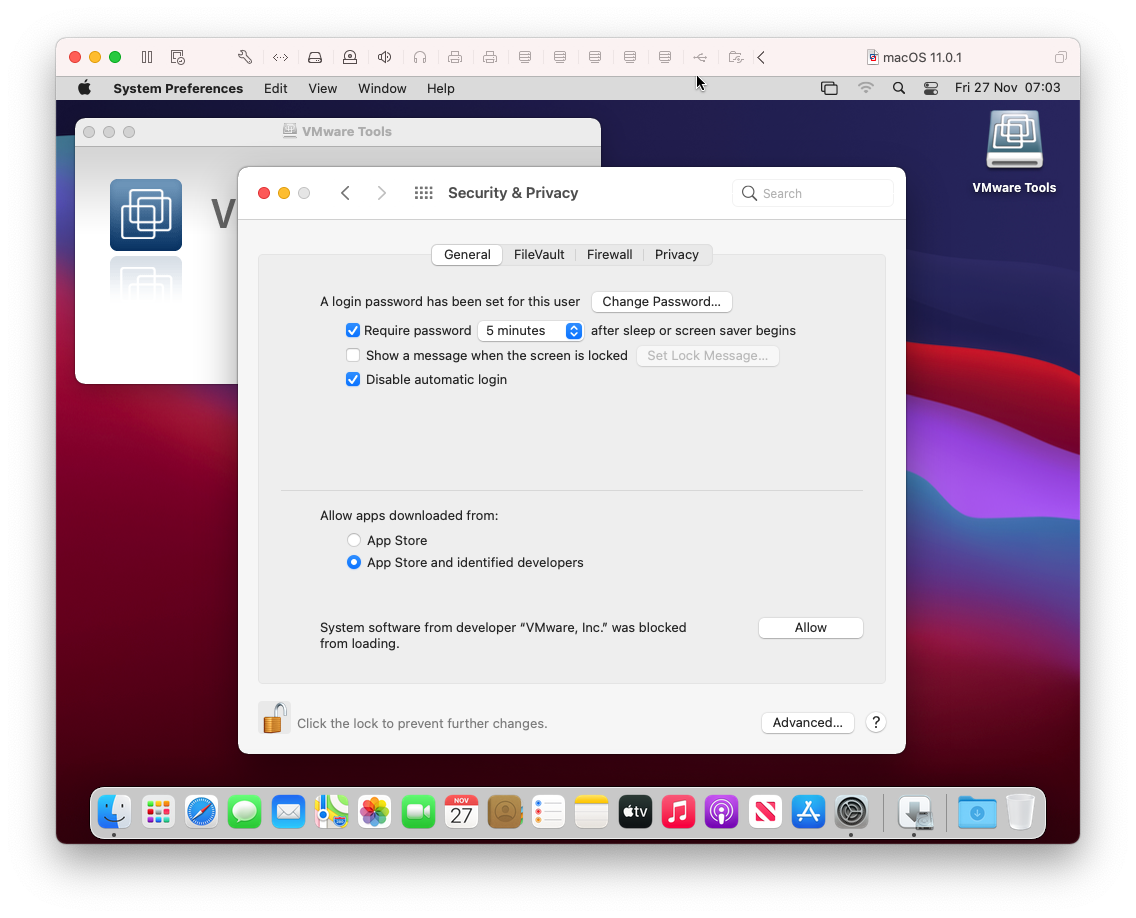Pause the virtual machine from the toolbar
Screen dimensions: 1136x918
[x=146, y=57]
